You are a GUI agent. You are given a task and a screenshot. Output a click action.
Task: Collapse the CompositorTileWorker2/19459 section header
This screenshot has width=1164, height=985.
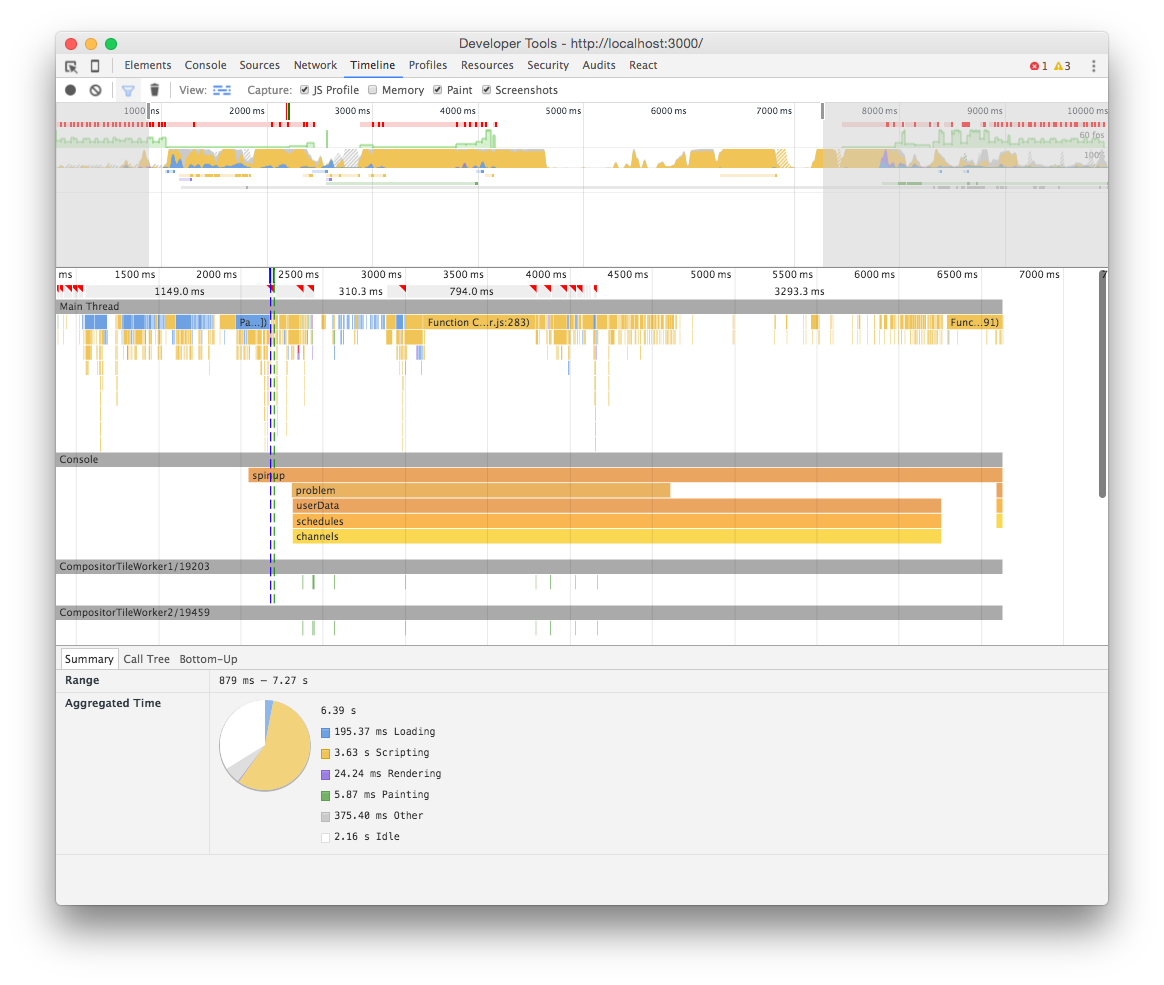click(529, 612)
